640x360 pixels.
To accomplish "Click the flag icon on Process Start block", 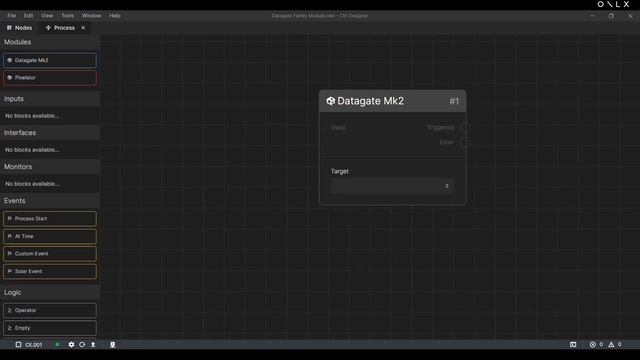I will pyautogui.click(x=9, y=218).
